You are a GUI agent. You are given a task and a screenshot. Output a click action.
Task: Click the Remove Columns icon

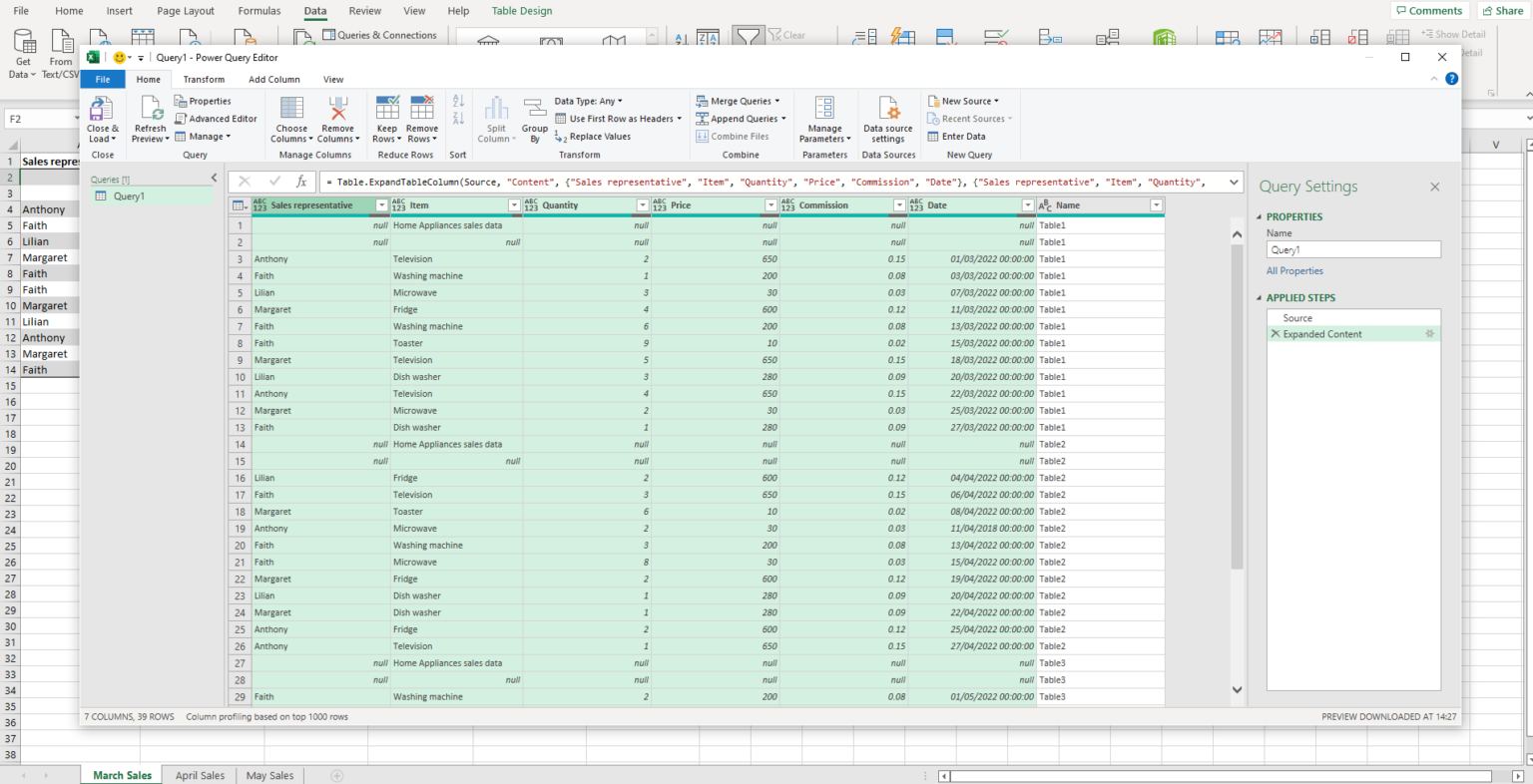(x=338, y=109)
